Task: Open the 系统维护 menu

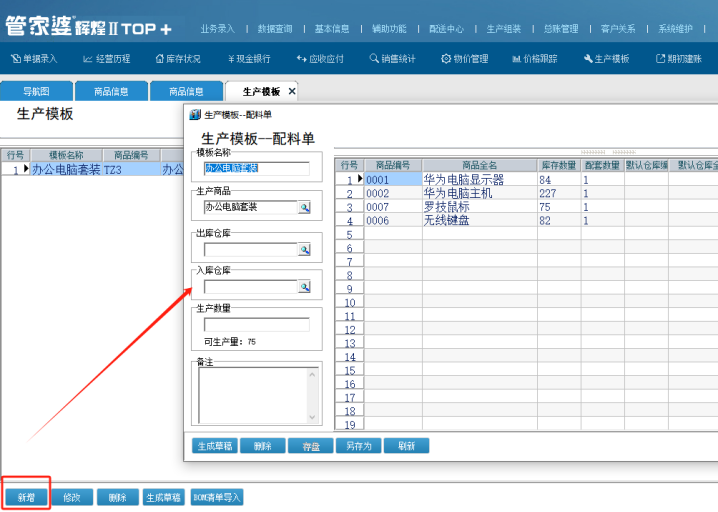Action: click(x=675, y=29)
